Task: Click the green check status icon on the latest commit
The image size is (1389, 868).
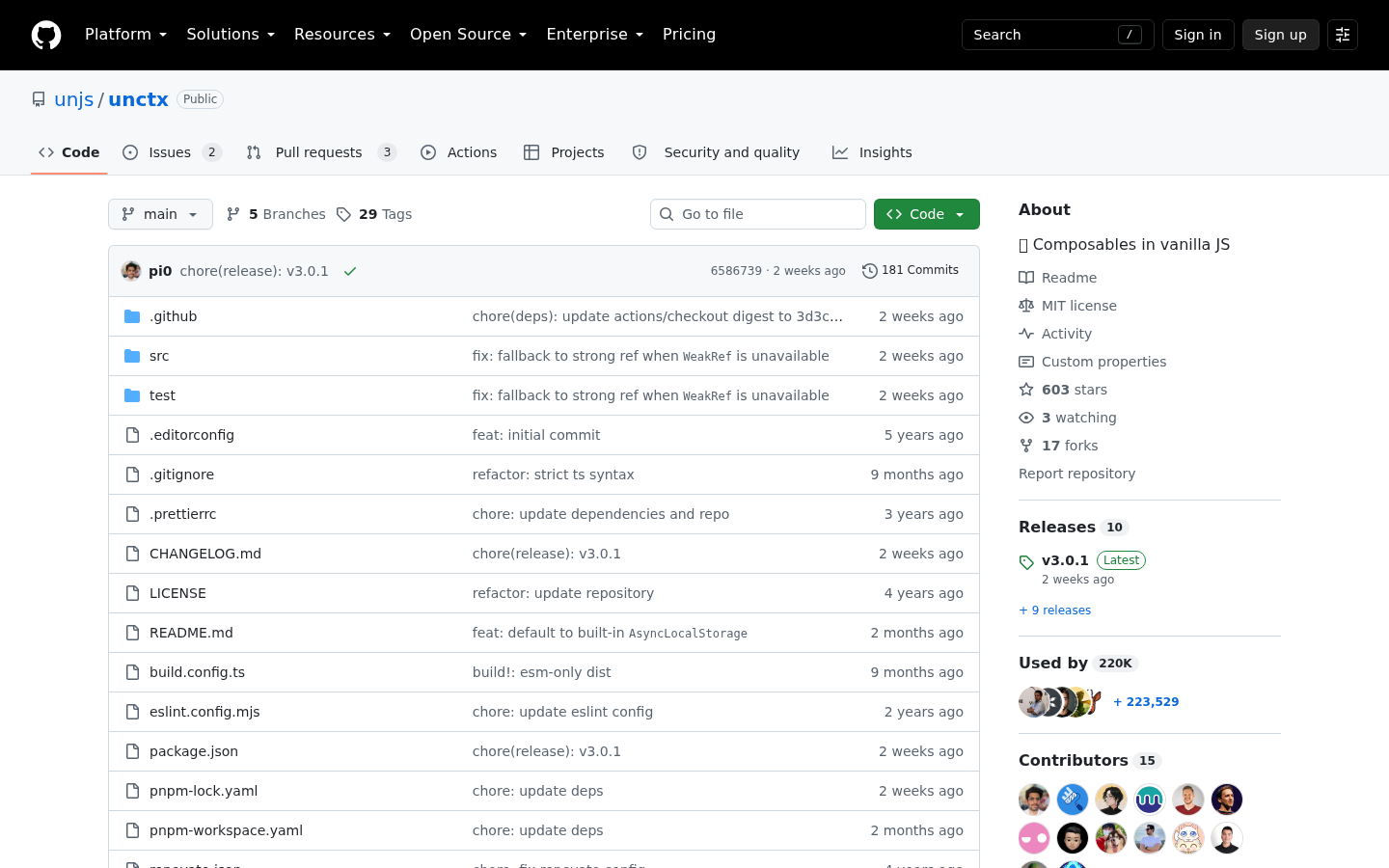Action: [350, 271]
